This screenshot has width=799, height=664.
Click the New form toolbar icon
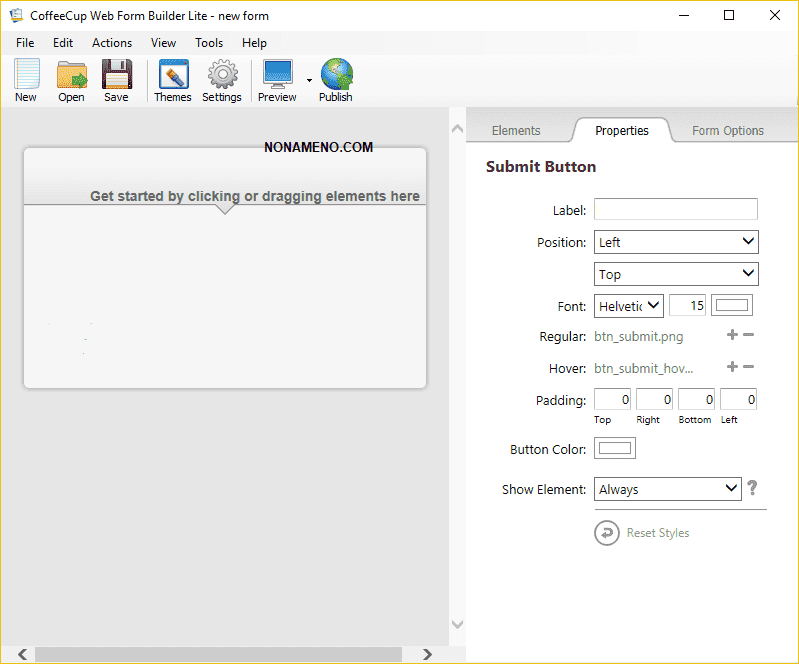(26, 79)
